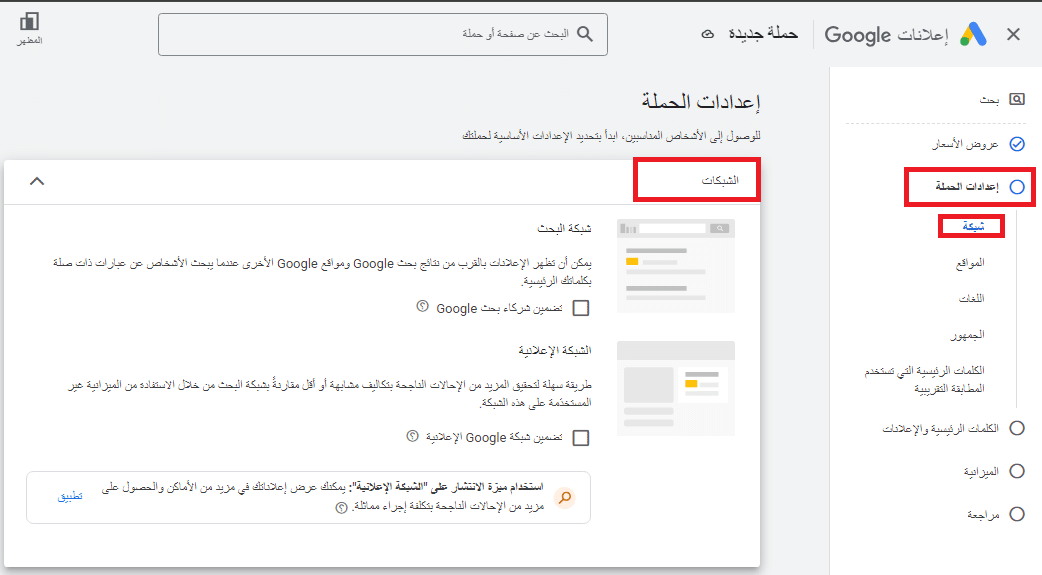1042x575 pixels.
Task: Click the Display Network illustration thumbnail
Action: [x=675, y=388]
